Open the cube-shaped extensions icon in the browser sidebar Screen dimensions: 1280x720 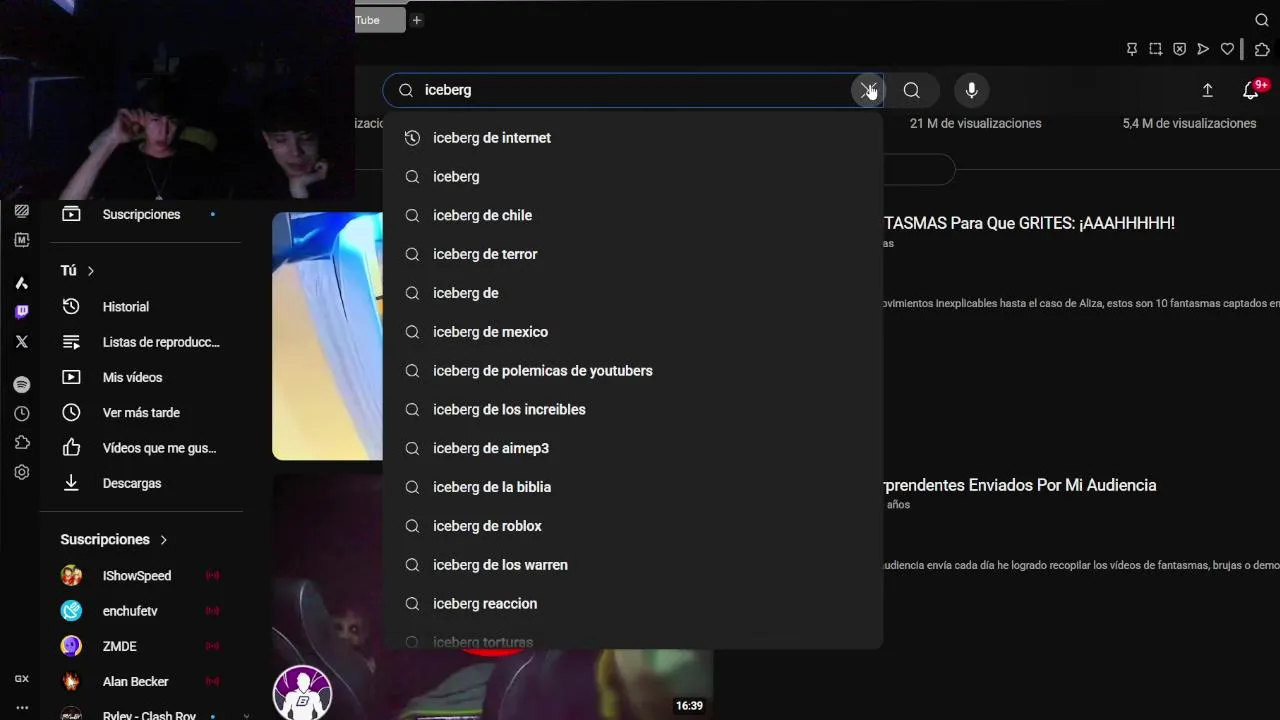pyautogui.click(x=22, y=443)
